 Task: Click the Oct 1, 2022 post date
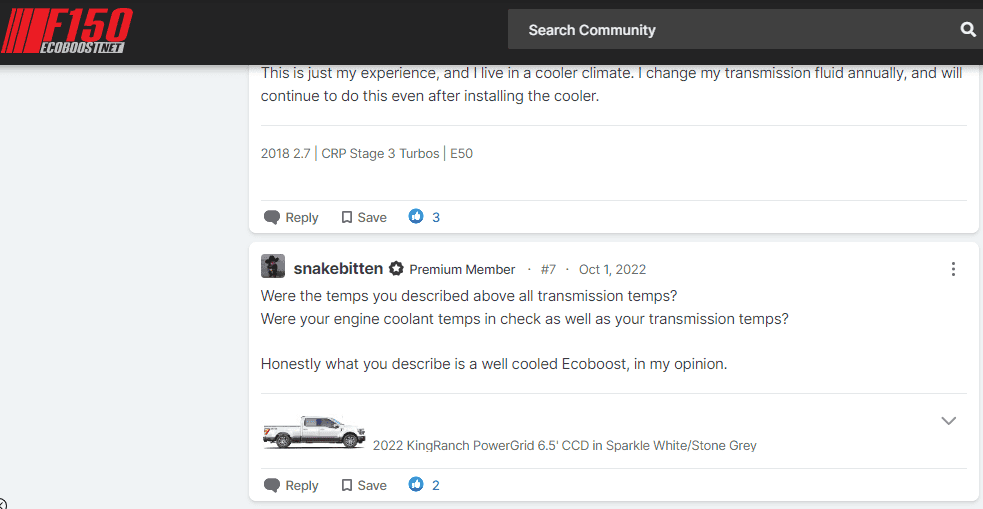[612, 270]
